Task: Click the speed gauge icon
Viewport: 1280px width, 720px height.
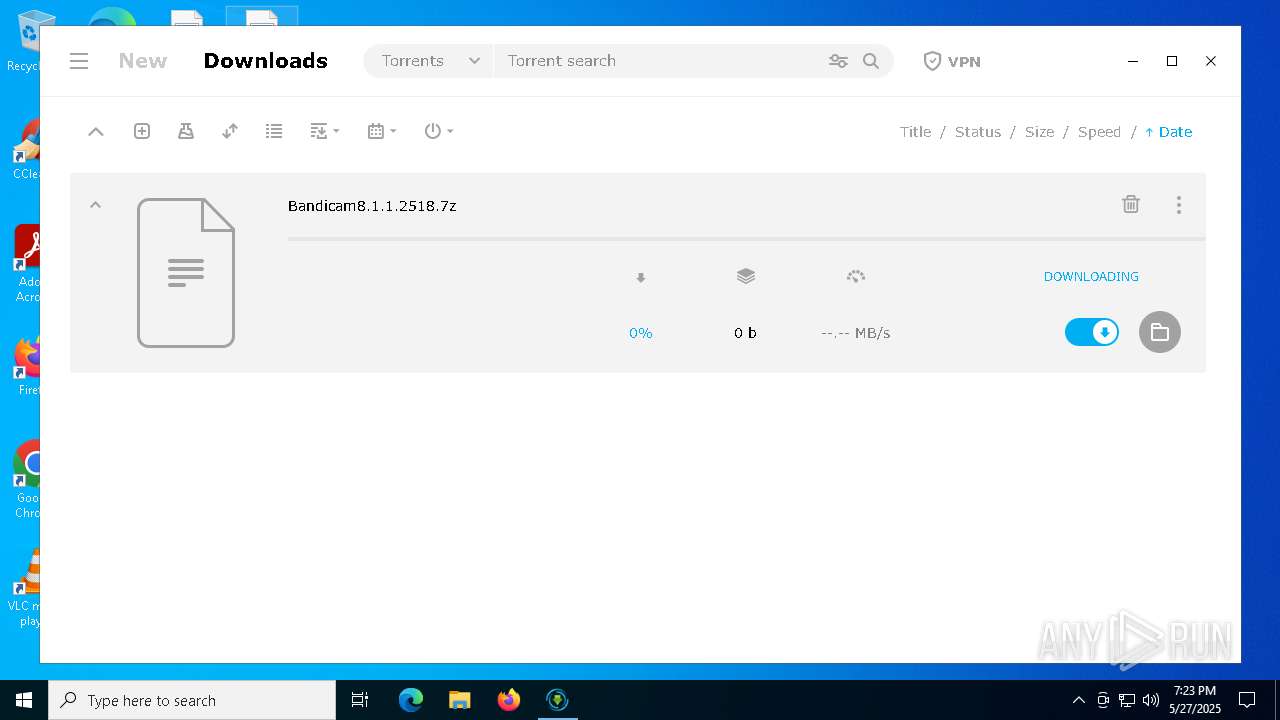Action: pyautogui.click(x=855, y=276)
